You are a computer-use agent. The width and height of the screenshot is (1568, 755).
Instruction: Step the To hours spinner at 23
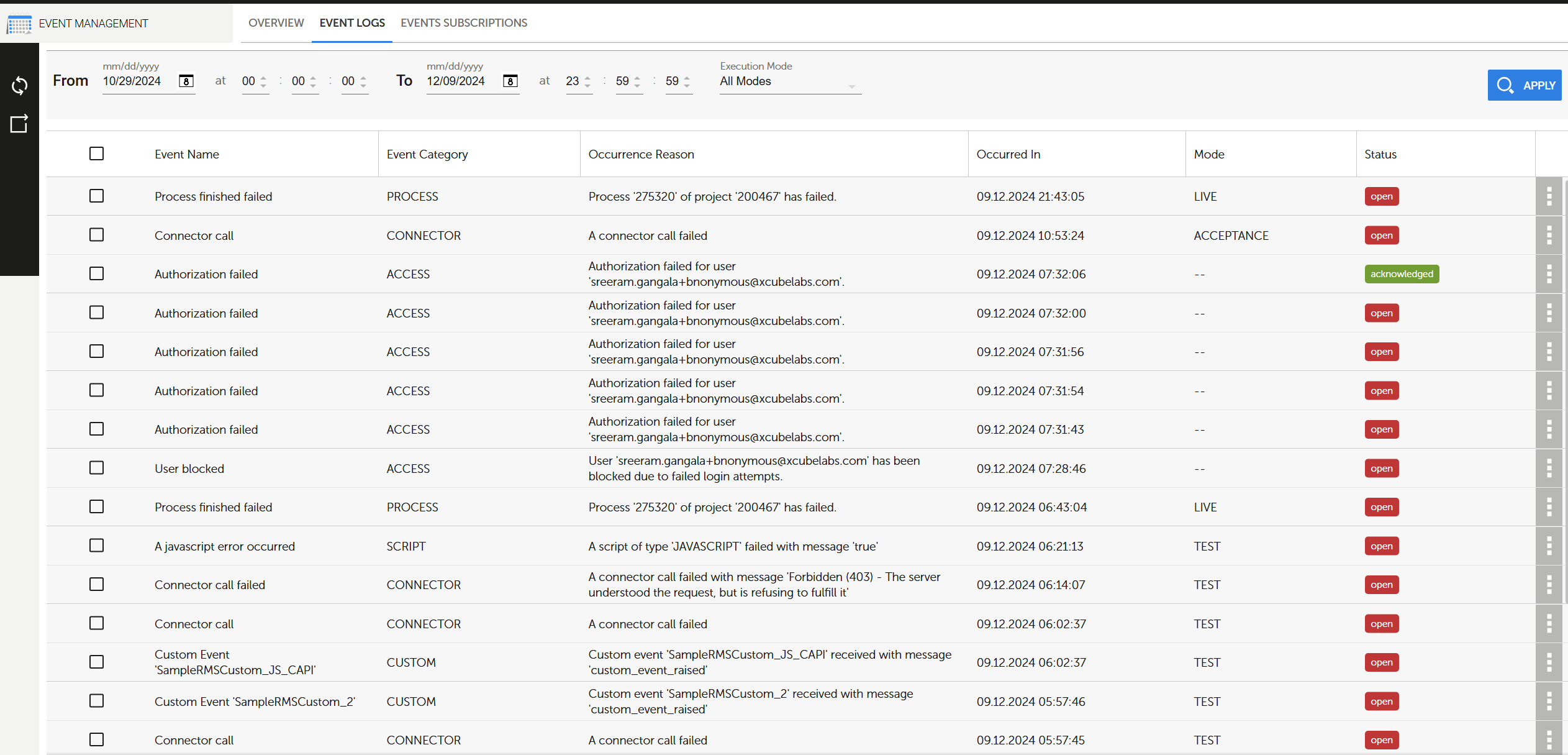tap(587, 81)
